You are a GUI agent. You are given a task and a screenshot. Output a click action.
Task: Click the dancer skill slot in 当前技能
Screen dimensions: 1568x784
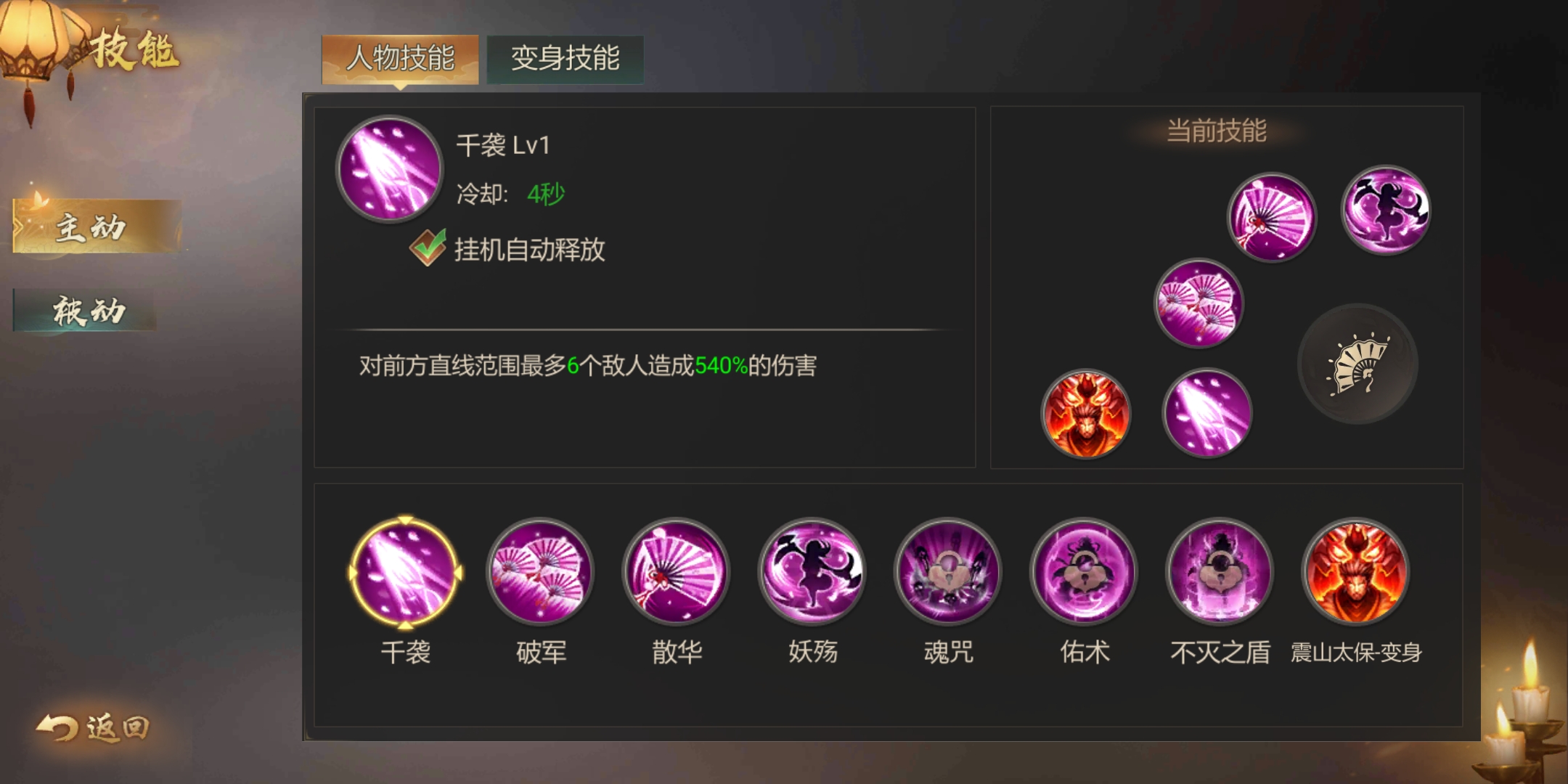[x=1386, y=211]
